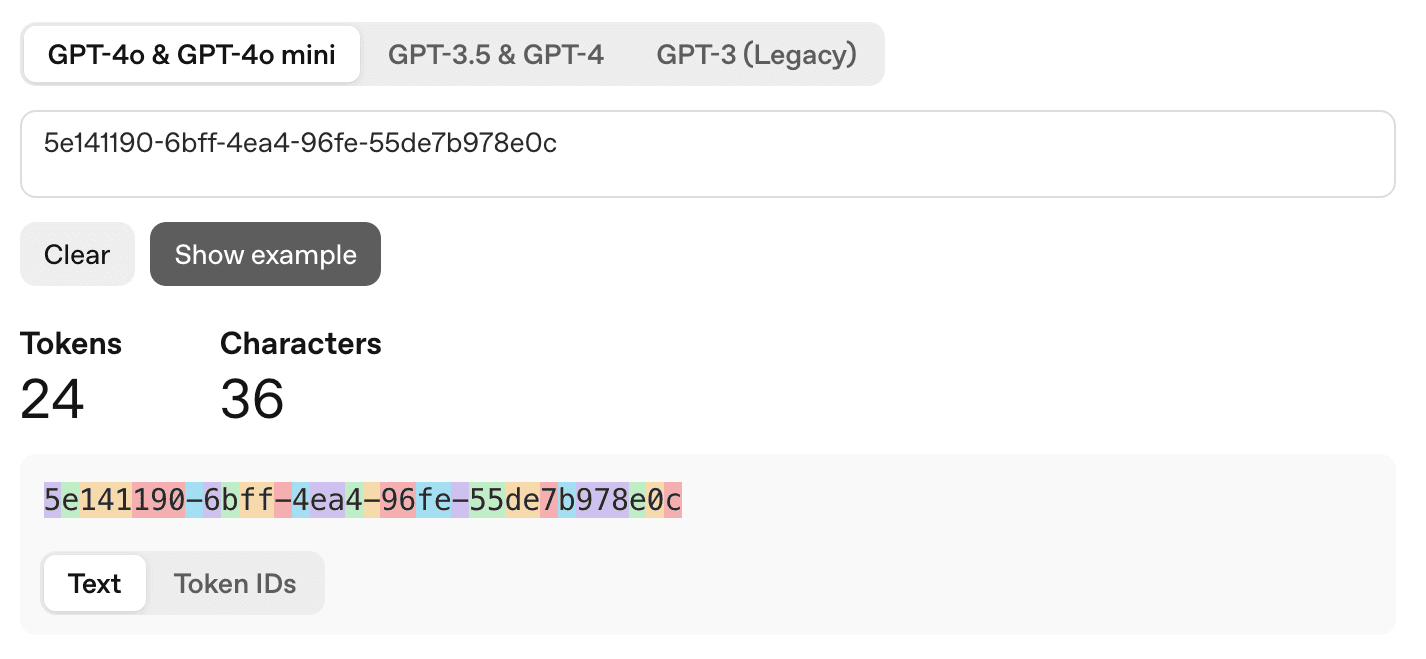The image size is (1426, 659).
Task: Switch token display to Token IDs
Action: [x=235, y=583]
